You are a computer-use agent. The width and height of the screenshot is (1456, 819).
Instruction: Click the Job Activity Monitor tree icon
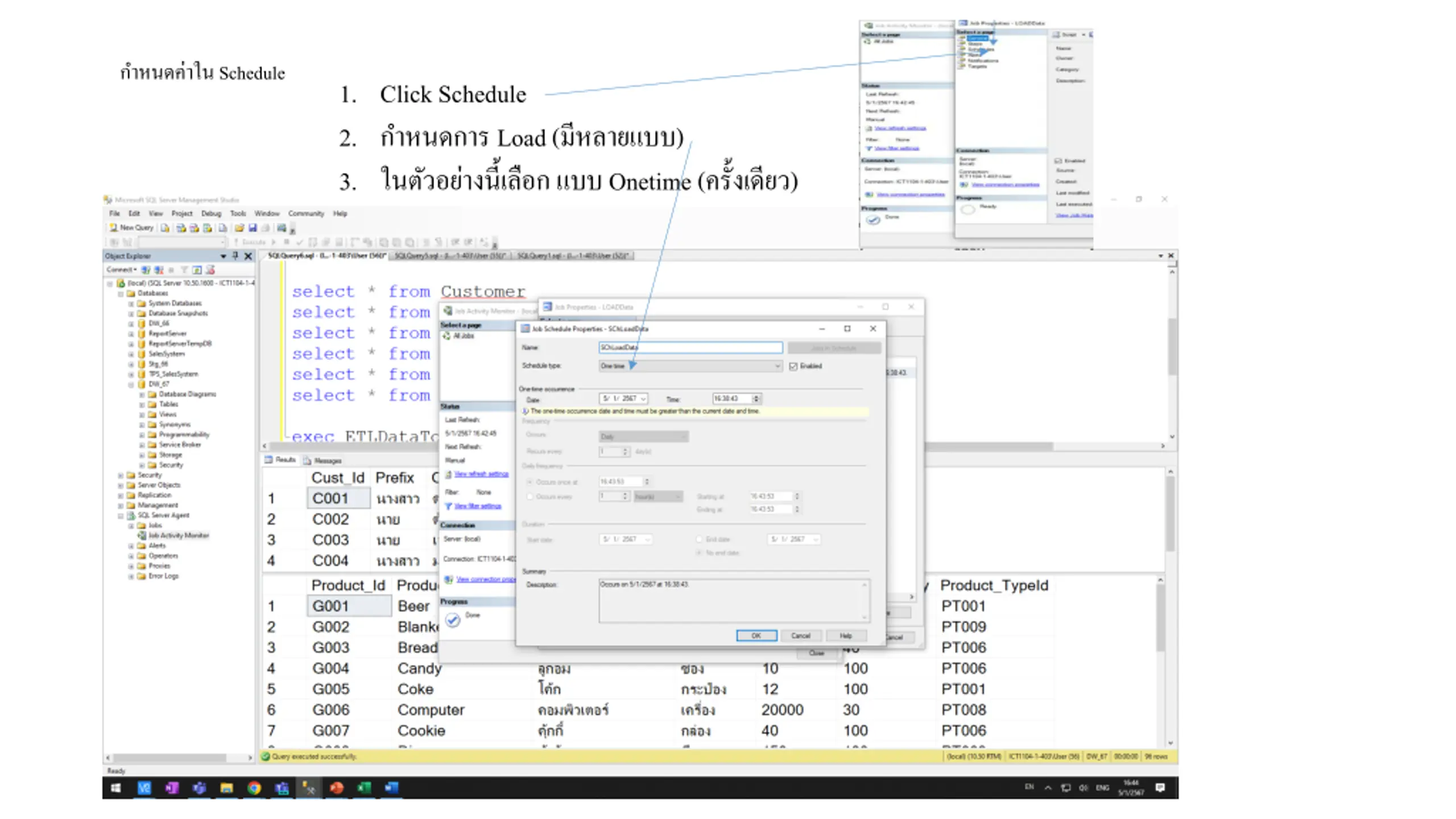[142, 535]
